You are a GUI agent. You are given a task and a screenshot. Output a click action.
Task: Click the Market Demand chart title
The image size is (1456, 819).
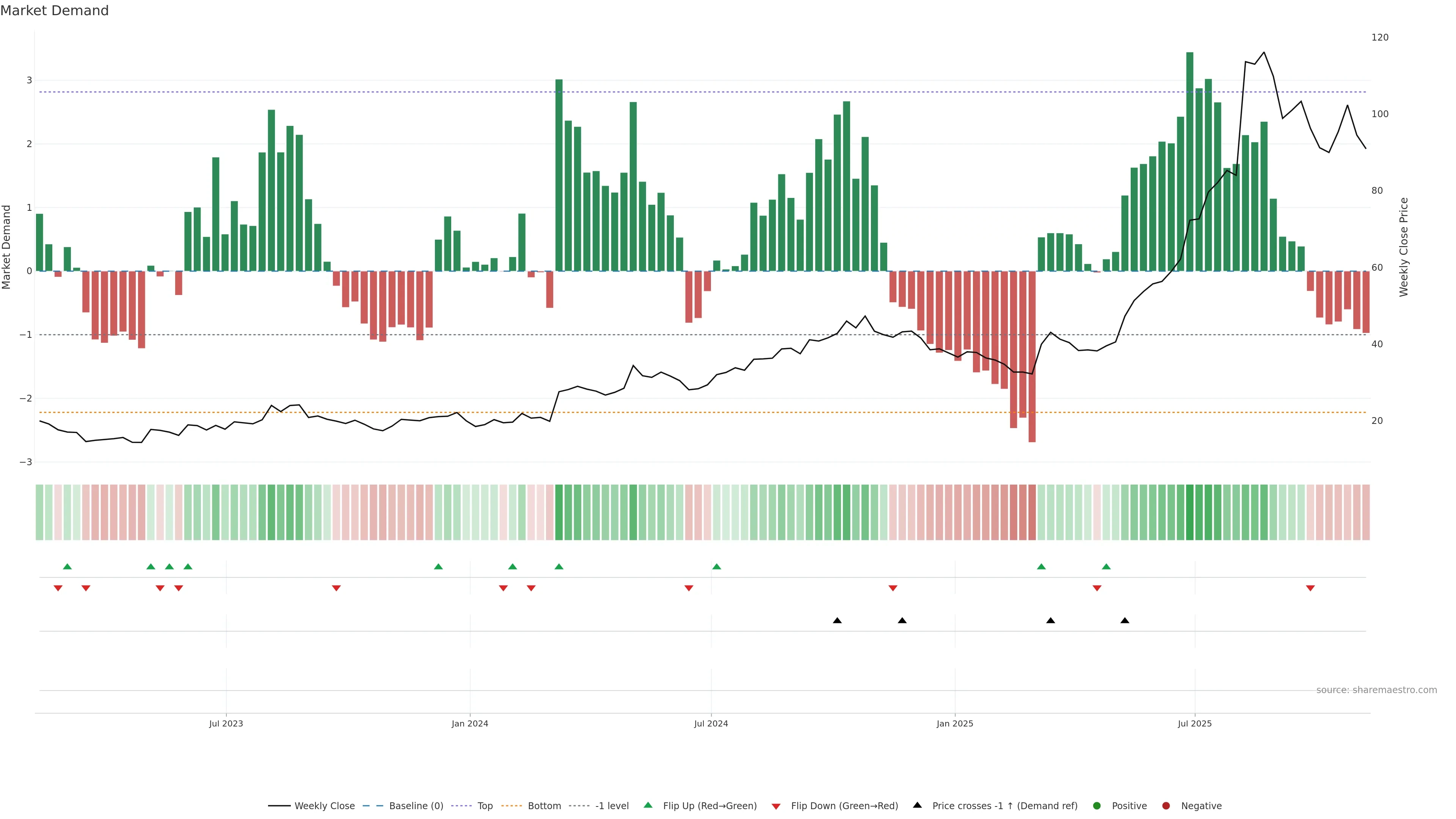pyautogui.click(x=54, y=11)
